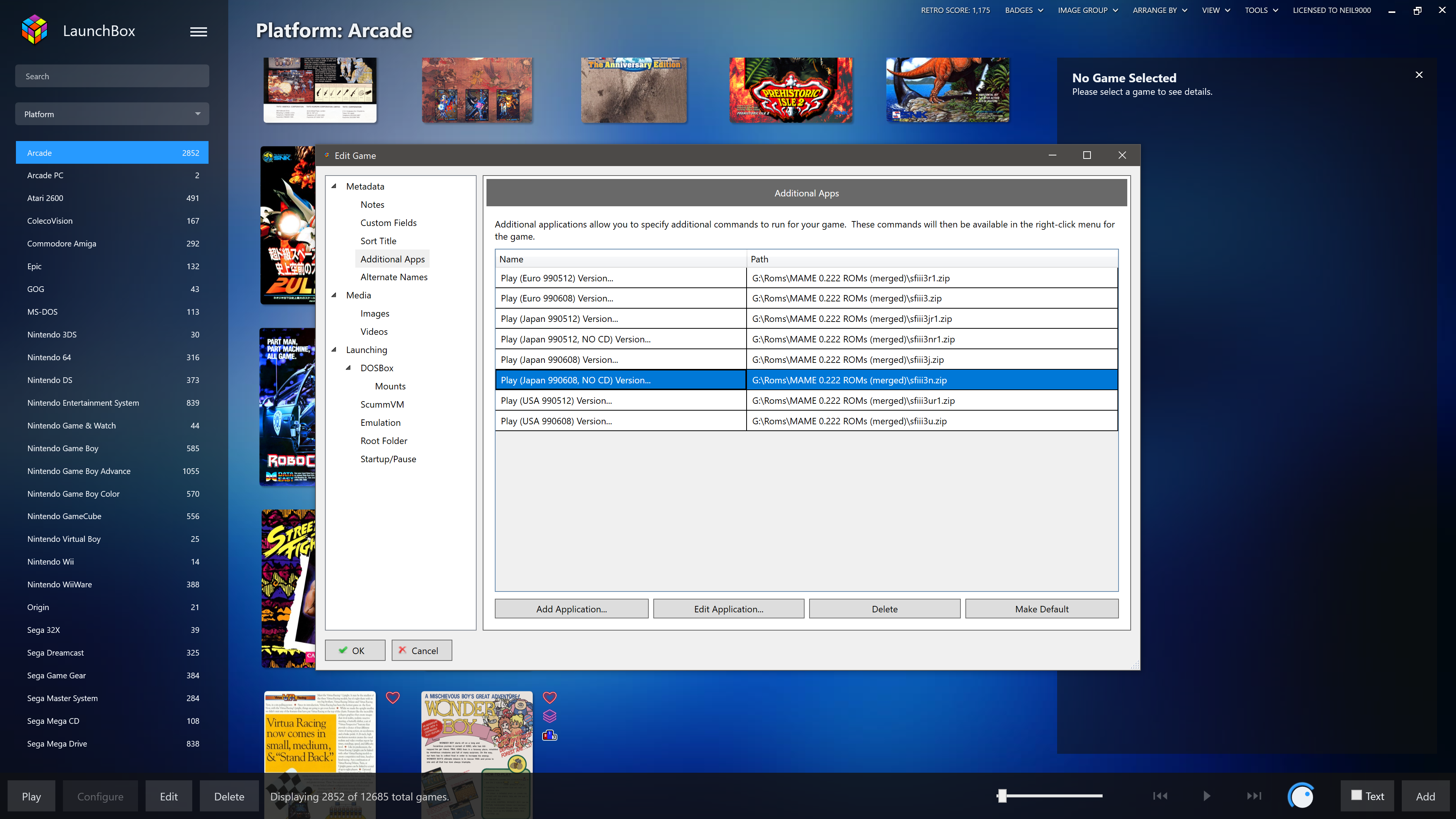The image size is (1456, 819).
Task: Select Prehistoric Isle 2 game thumbnail
Action: [x=791, y=90]
